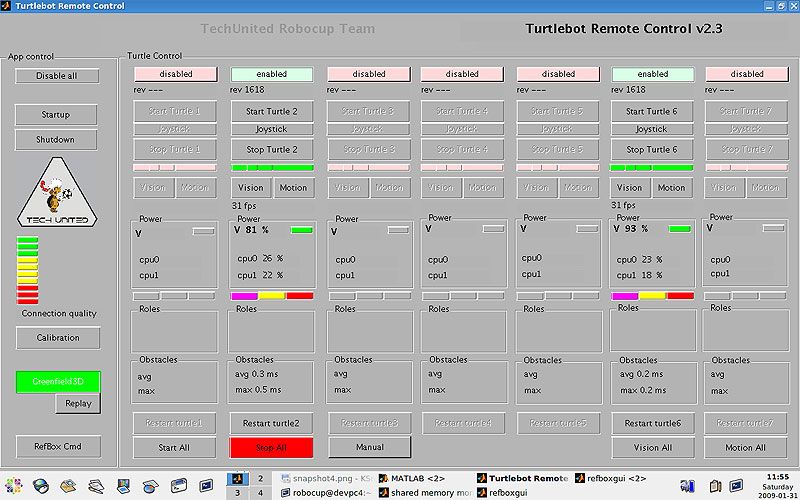Screen dimensions: 800x500
Task: Click Restart turtle2 button
Action: click(x=271, y=423)
